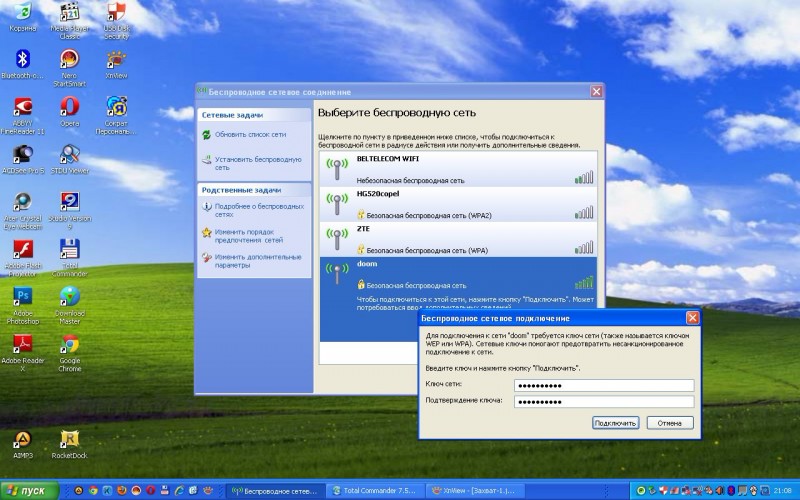This screenshot has width=800, height=500.
Task: Click the Подключить button
Action: [616, 423]
